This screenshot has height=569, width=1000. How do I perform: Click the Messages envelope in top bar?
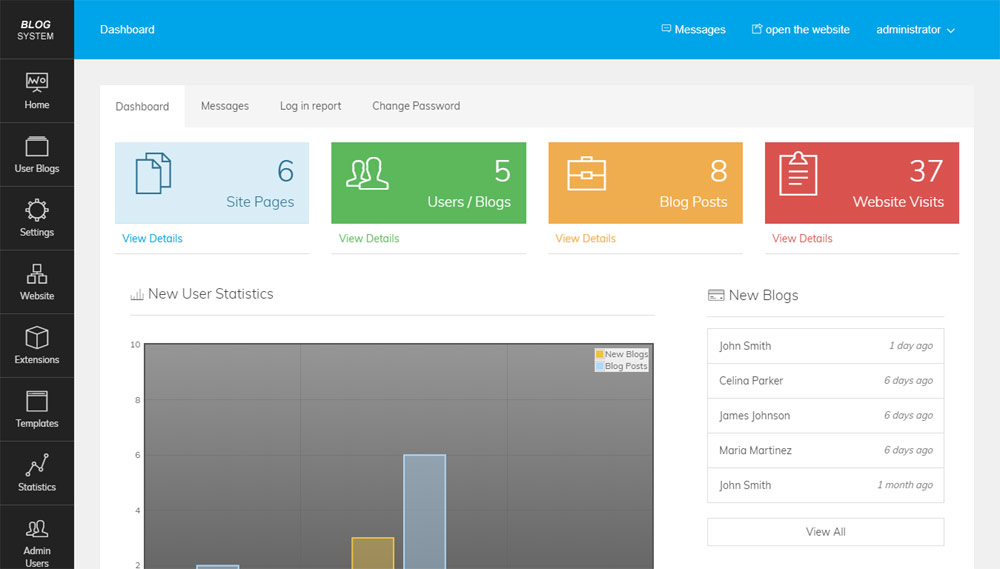pos(693,30)
